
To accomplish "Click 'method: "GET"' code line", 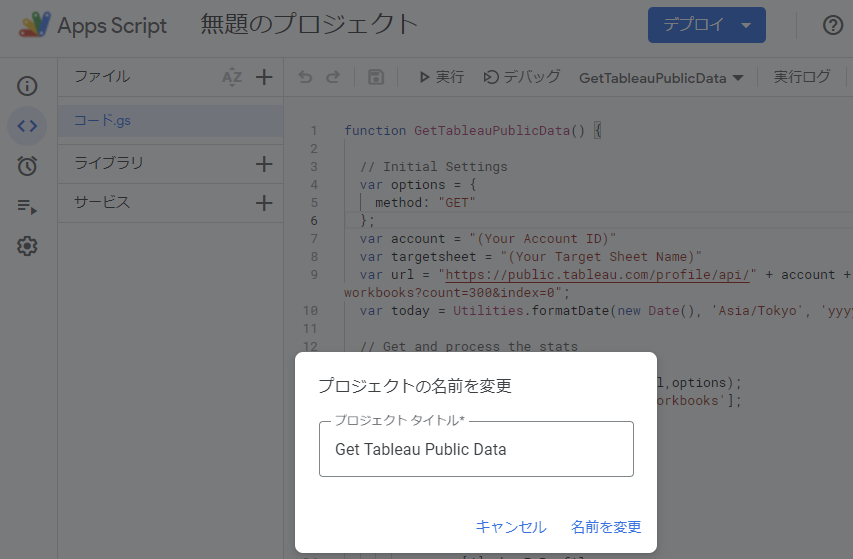I will [425, 203].
